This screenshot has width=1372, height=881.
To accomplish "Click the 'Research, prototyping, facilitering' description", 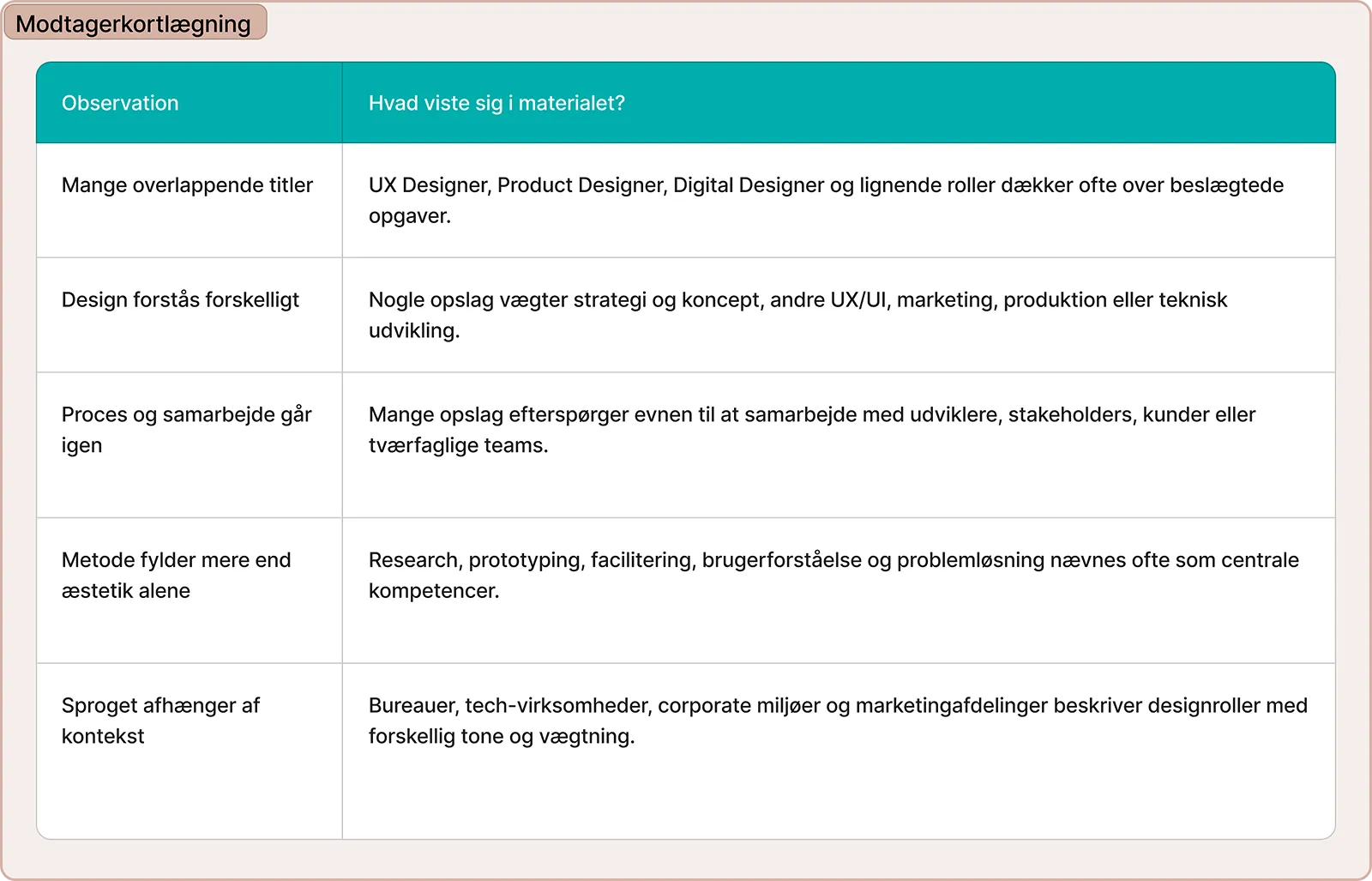I will tap(833, 576).
